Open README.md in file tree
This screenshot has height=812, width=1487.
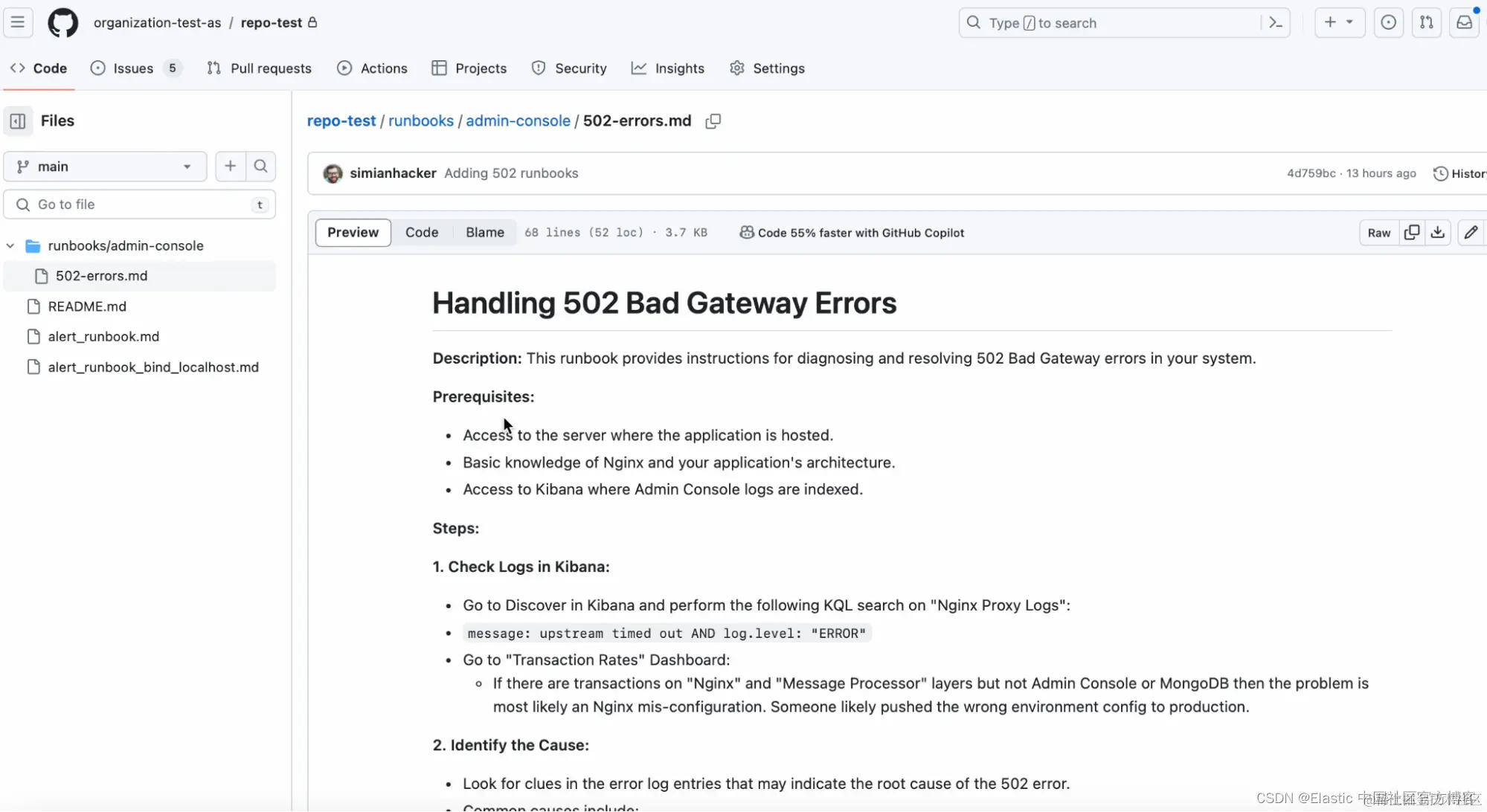(87, 306)
